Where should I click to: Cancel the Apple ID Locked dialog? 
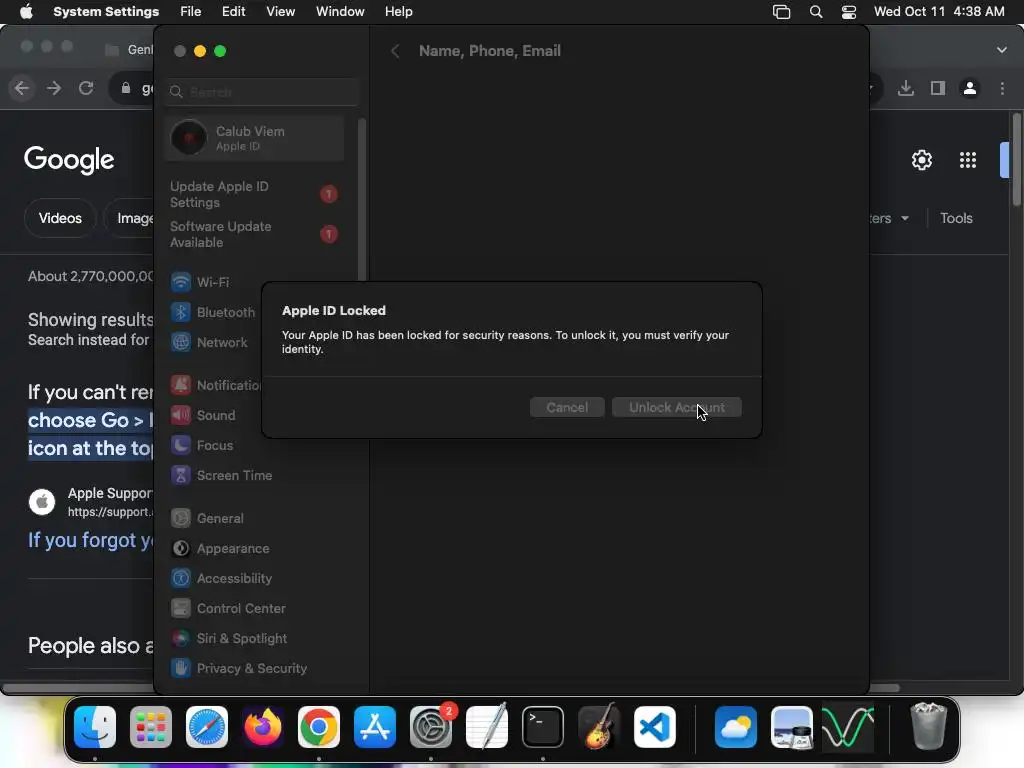point(567,408)
